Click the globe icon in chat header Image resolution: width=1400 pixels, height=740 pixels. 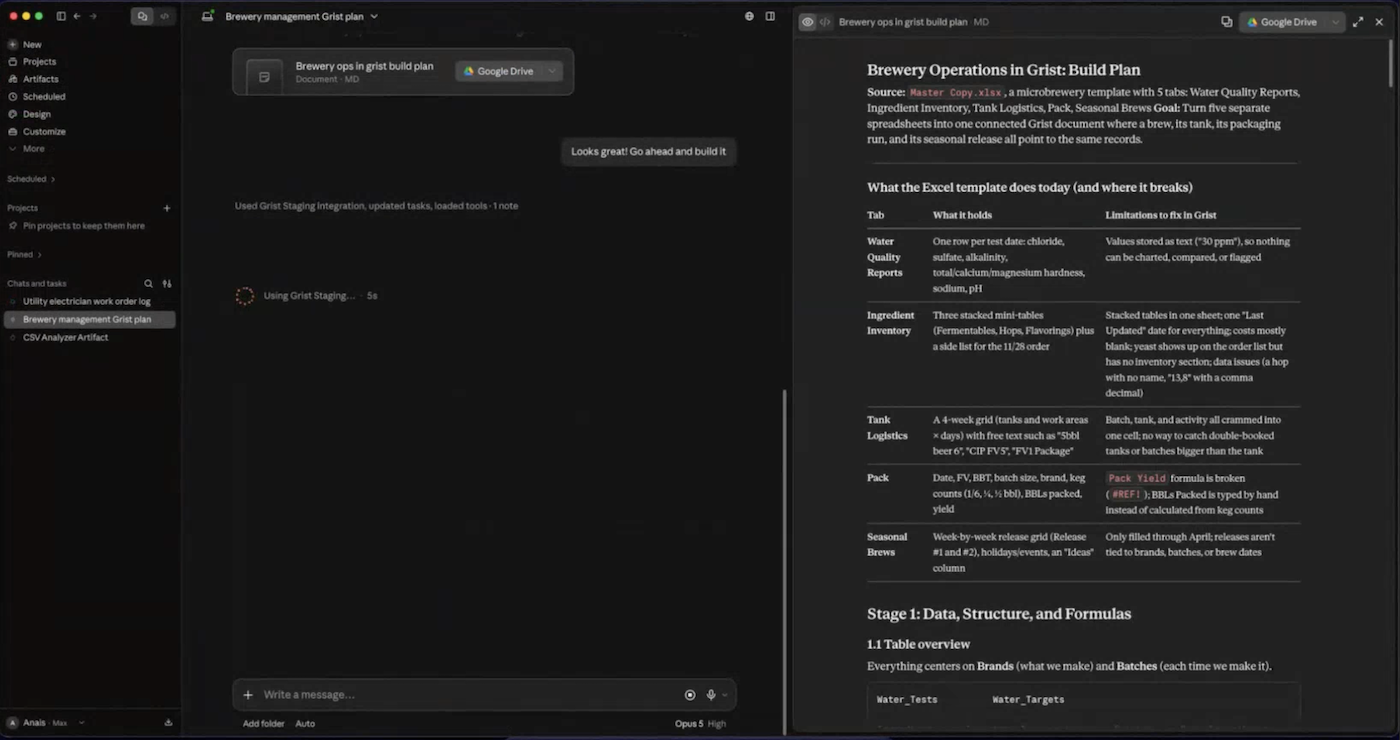coord(749,16)
